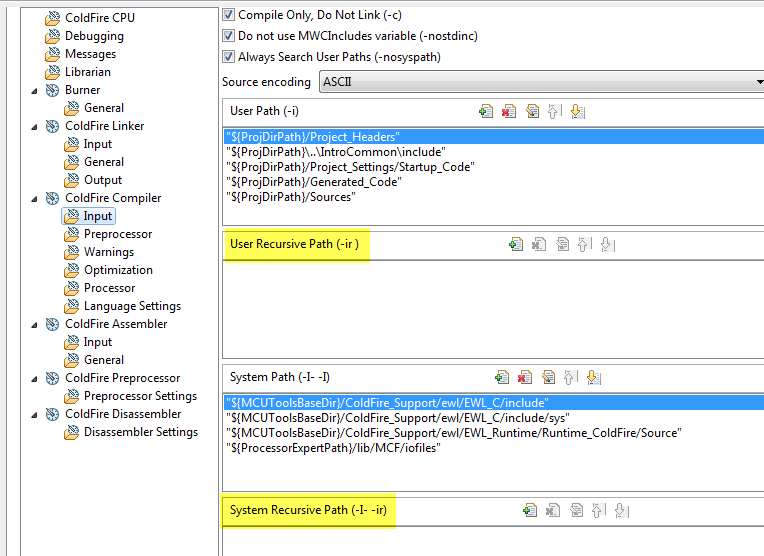Viewport: 764px width, 556px height.
Task: Add a System Recursive Path entry
Action: pyautogui.click(x=530, y=510)
